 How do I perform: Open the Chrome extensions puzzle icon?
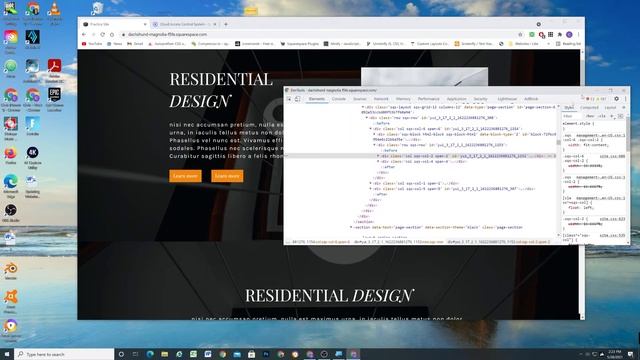point(560,35)
